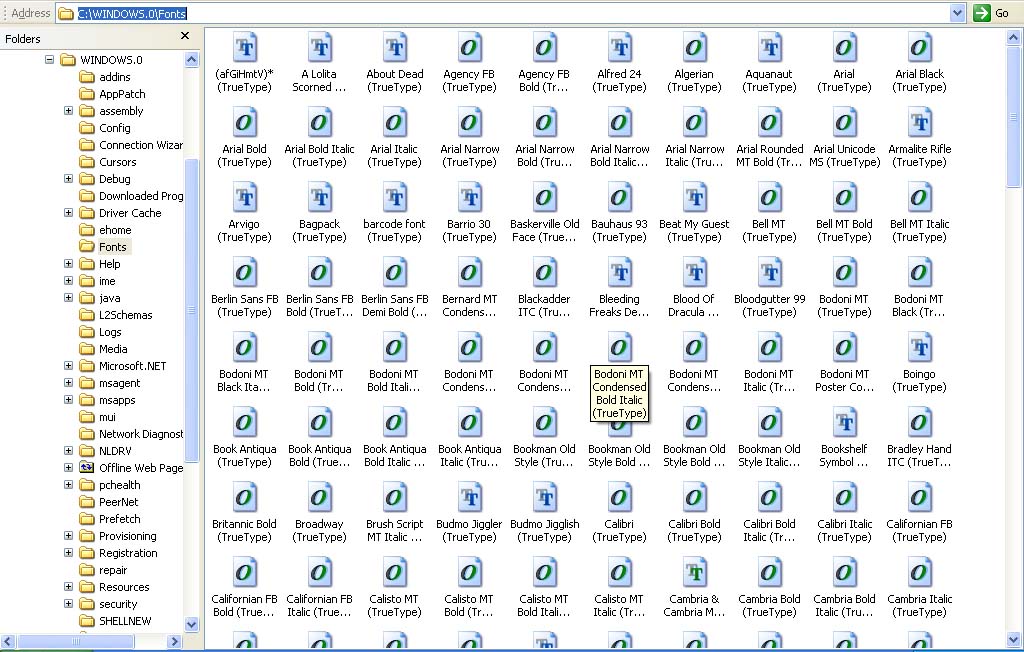Image resolution: width=1024 pixels, height=652 pixels.
Task: Collapse the WINDOWS.0 folder tree node
Action: tap(49, 59)
